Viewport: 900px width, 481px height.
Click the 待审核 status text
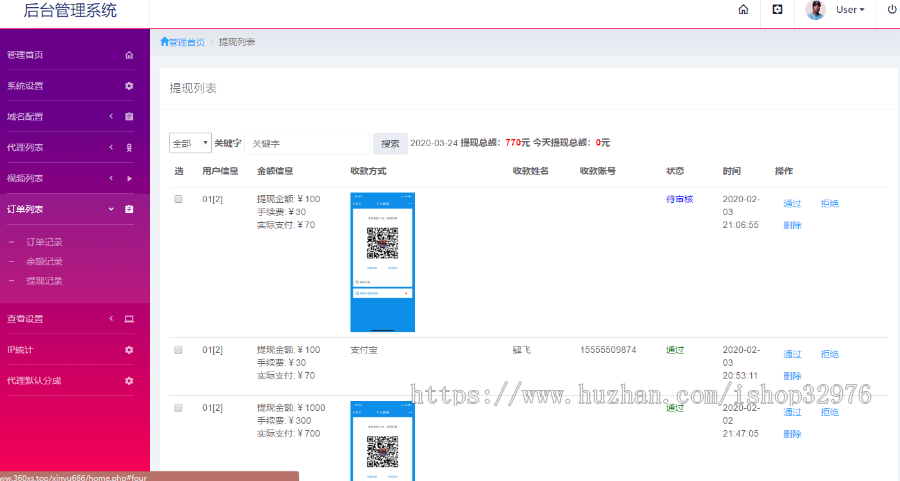coord(680,199)
